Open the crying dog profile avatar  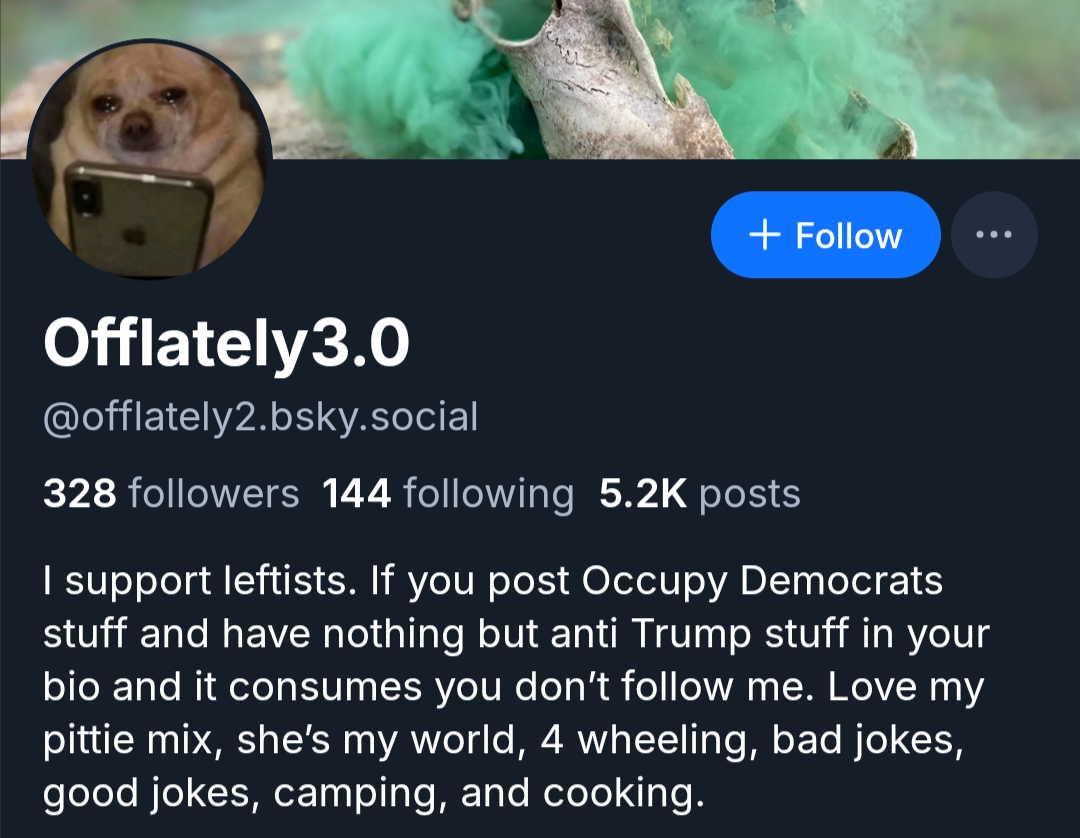[x=150, y=160]
